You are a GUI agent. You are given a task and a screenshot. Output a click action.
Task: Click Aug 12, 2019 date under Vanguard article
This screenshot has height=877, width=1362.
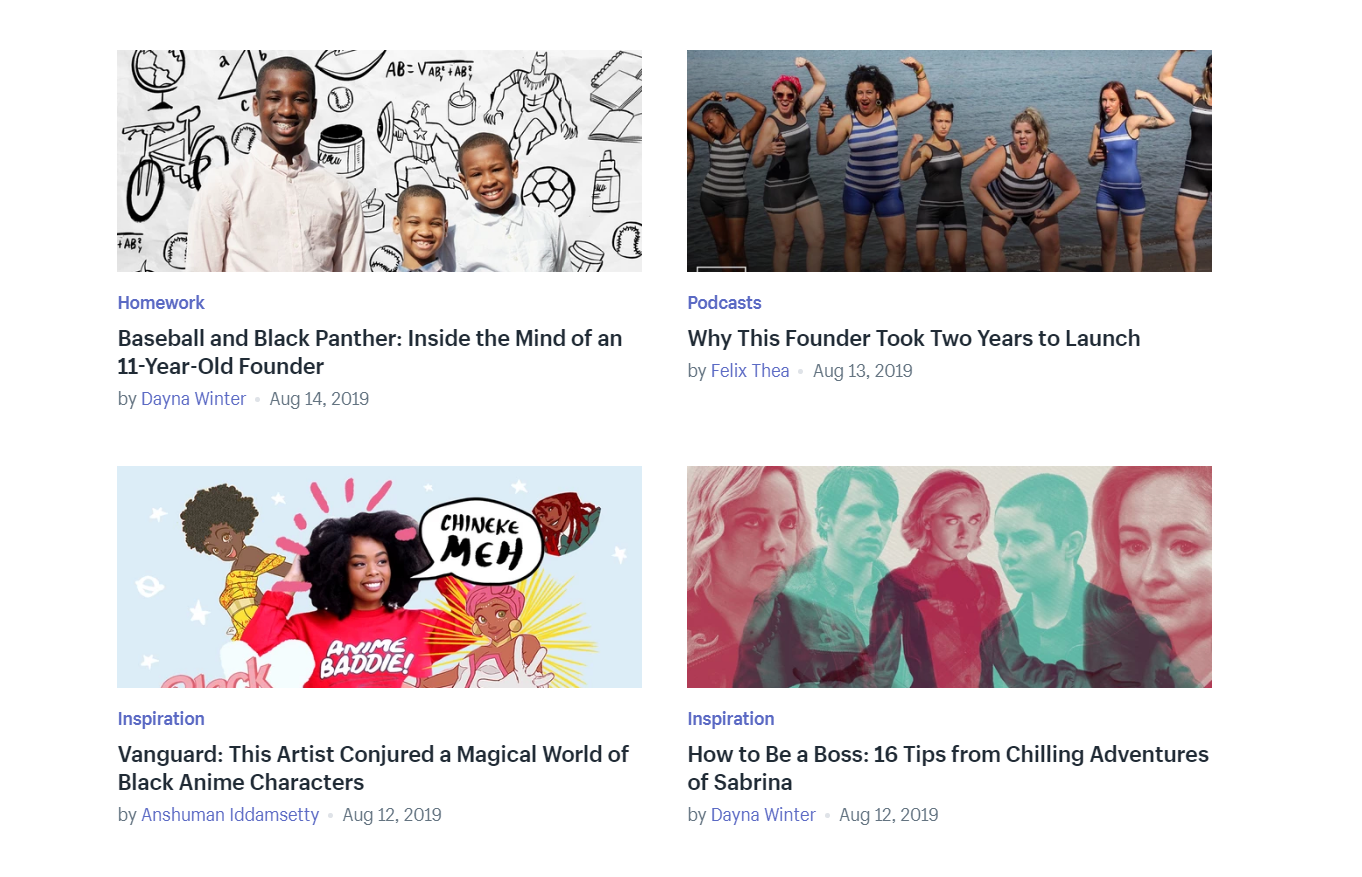392,815
